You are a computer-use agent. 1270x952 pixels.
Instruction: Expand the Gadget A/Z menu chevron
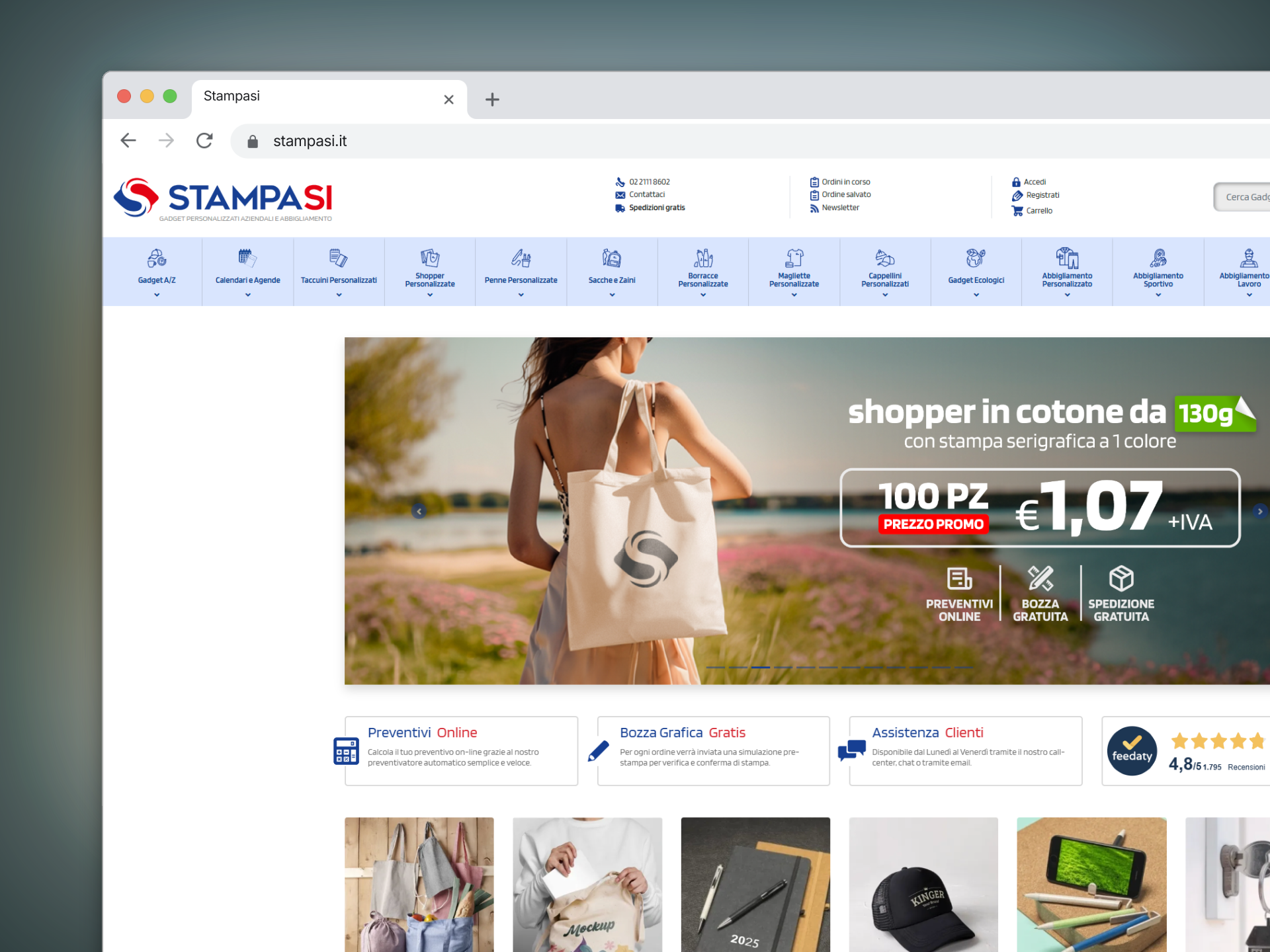click(157, 295)
